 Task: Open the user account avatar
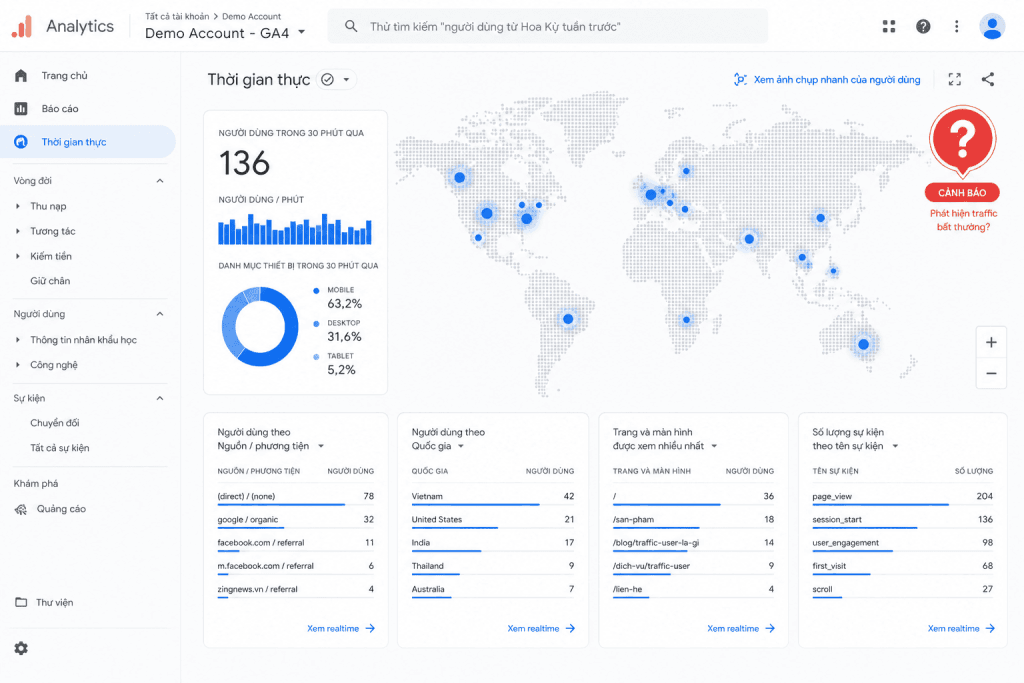click(x=991, y=26)
